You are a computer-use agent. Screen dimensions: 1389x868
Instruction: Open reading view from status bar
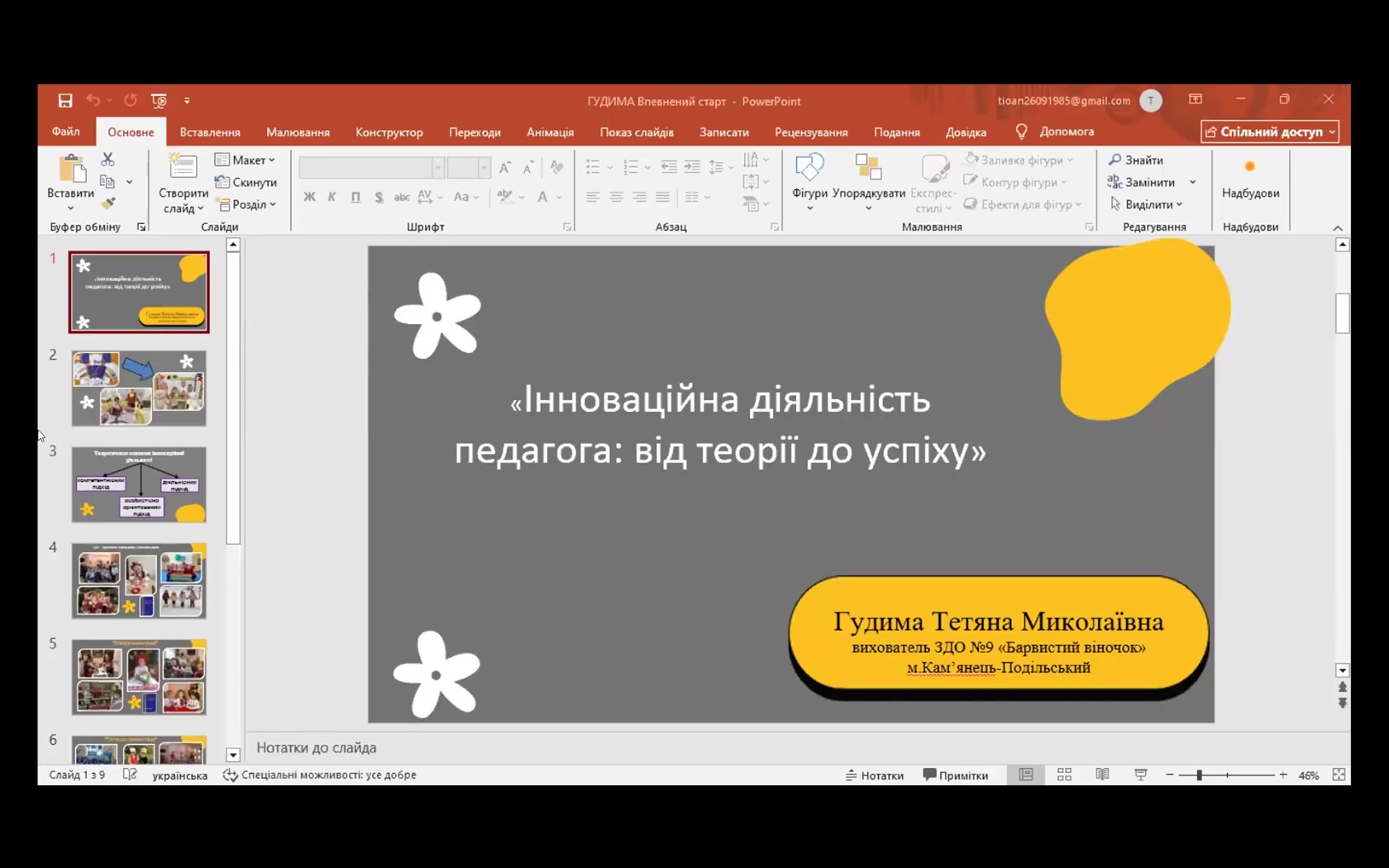point(1102,775)
